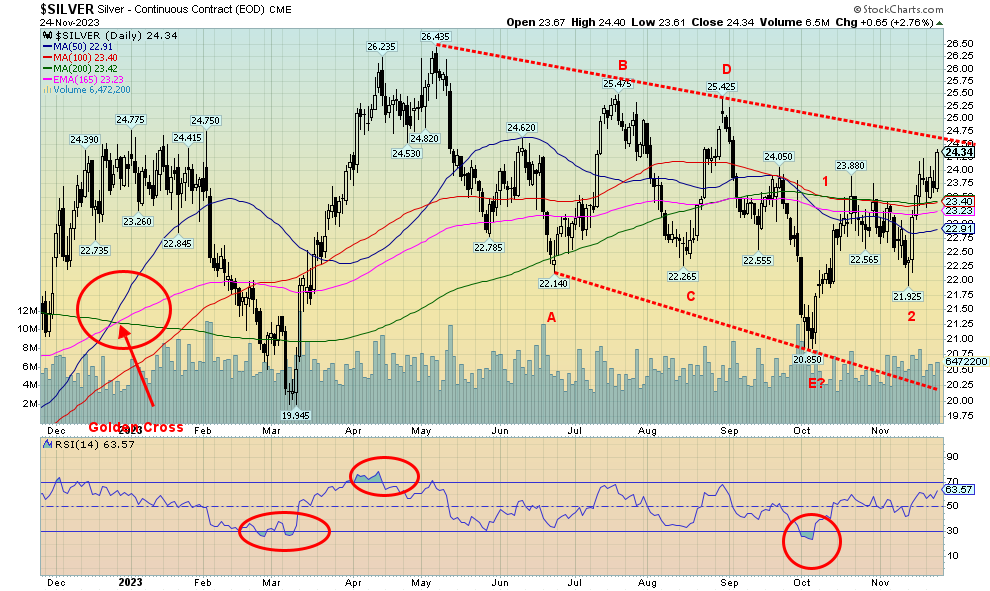Click the RSI 63.57 axis value tag
The image size is (990, 591).
coord(958,489)
